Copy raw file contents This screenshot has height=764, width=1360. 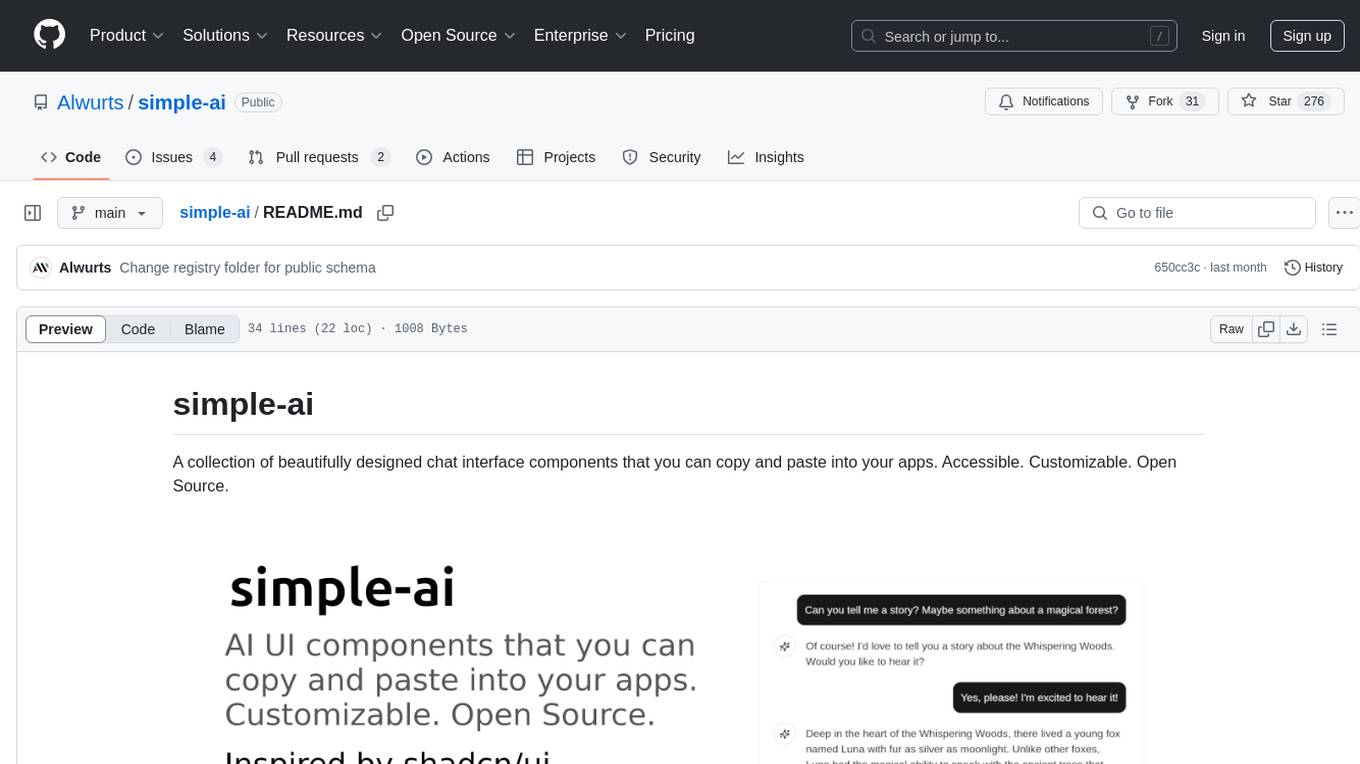(x=1266, y=329)
